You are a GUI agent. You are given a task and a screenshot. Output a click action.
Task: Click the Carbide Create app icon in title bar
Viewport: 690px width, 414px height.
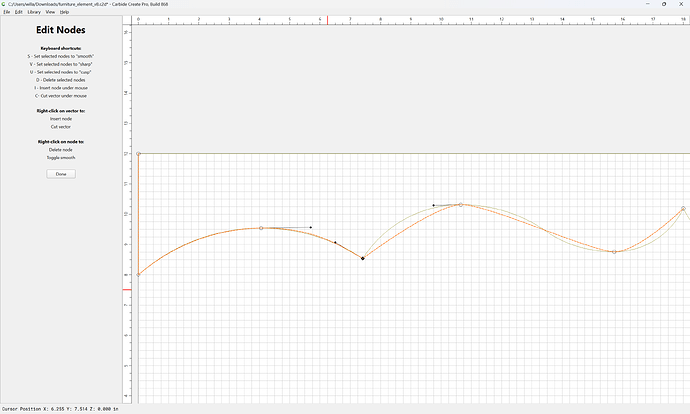[x=4, y=4]
